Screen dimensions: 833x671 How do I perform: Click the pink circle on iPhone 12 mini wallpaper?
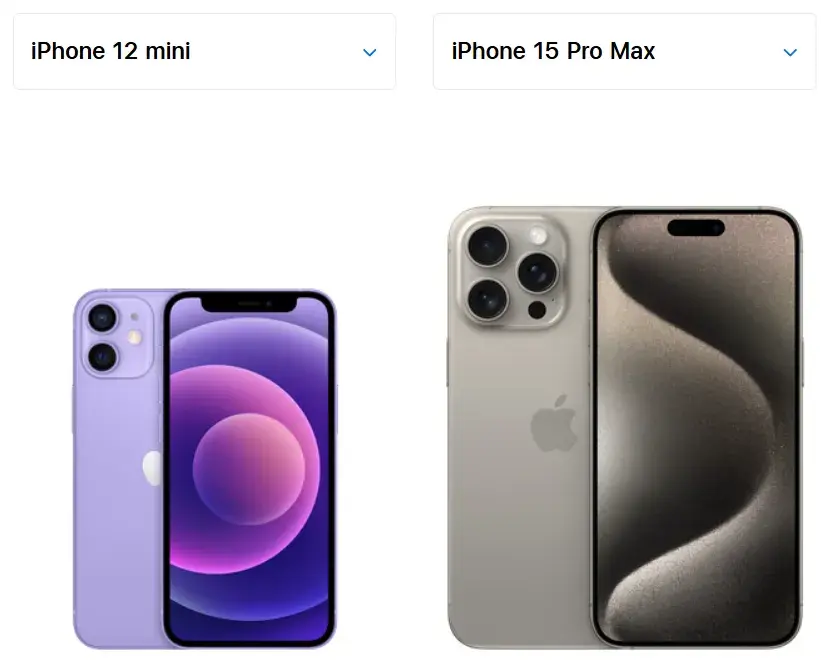point(249,470)
